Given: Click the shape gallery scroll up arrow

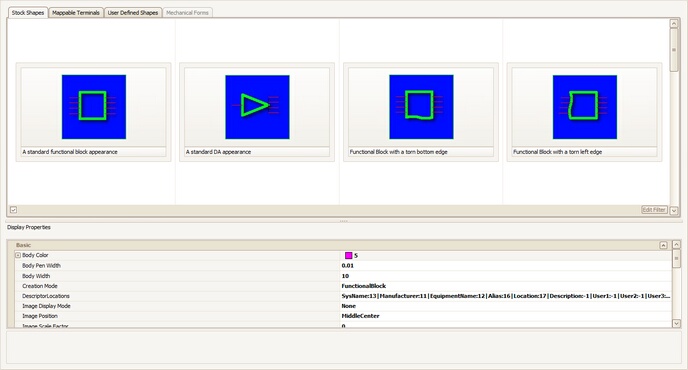Looking at the screenshot, I should point(674,23).
